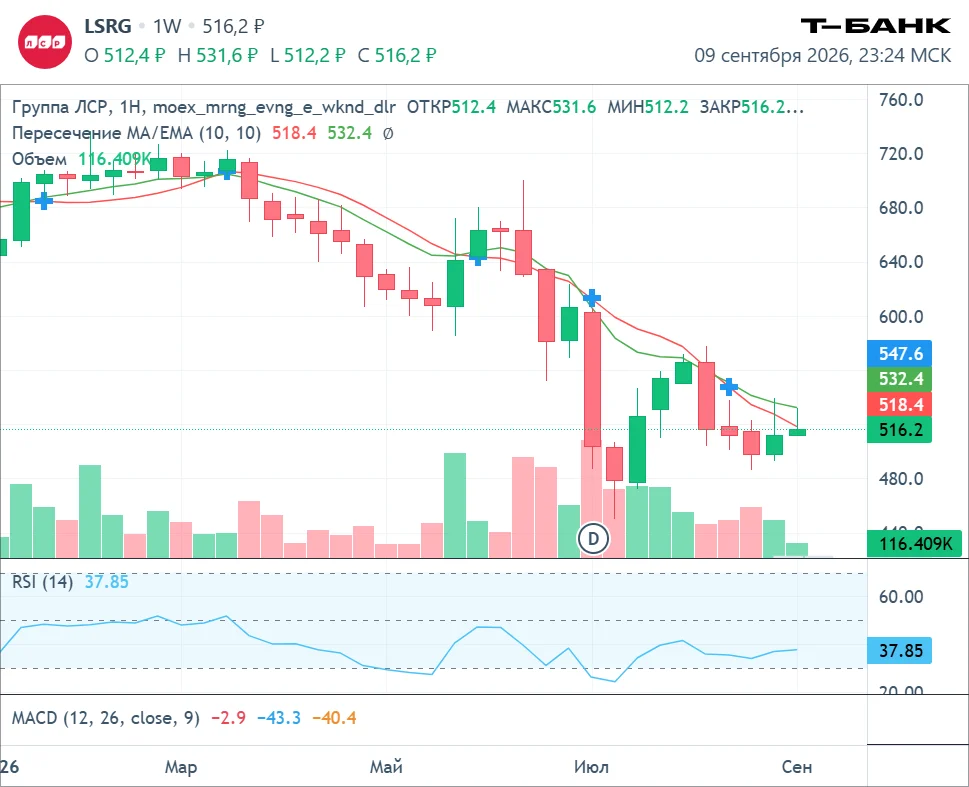Click the 37.85 RSI axis label
This screenshot has width=969, height=787.
point(899,650)
